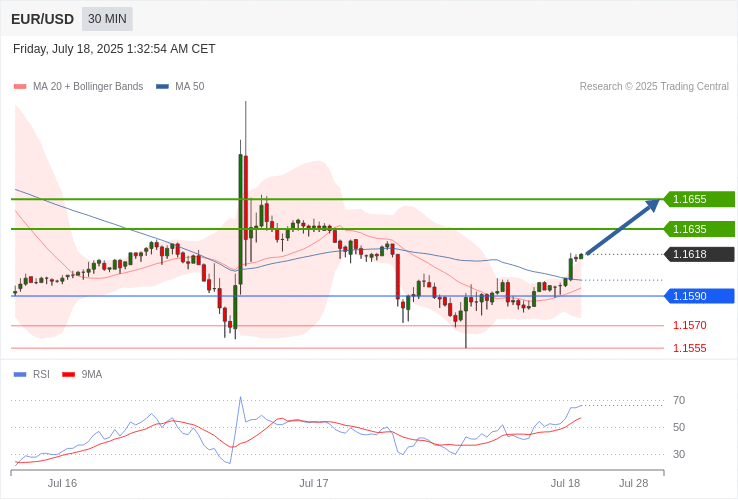Image resolution: width=738 pixels, height=500 pixels.
Task: Click the RSI legend label
Action: click(41, 375)
